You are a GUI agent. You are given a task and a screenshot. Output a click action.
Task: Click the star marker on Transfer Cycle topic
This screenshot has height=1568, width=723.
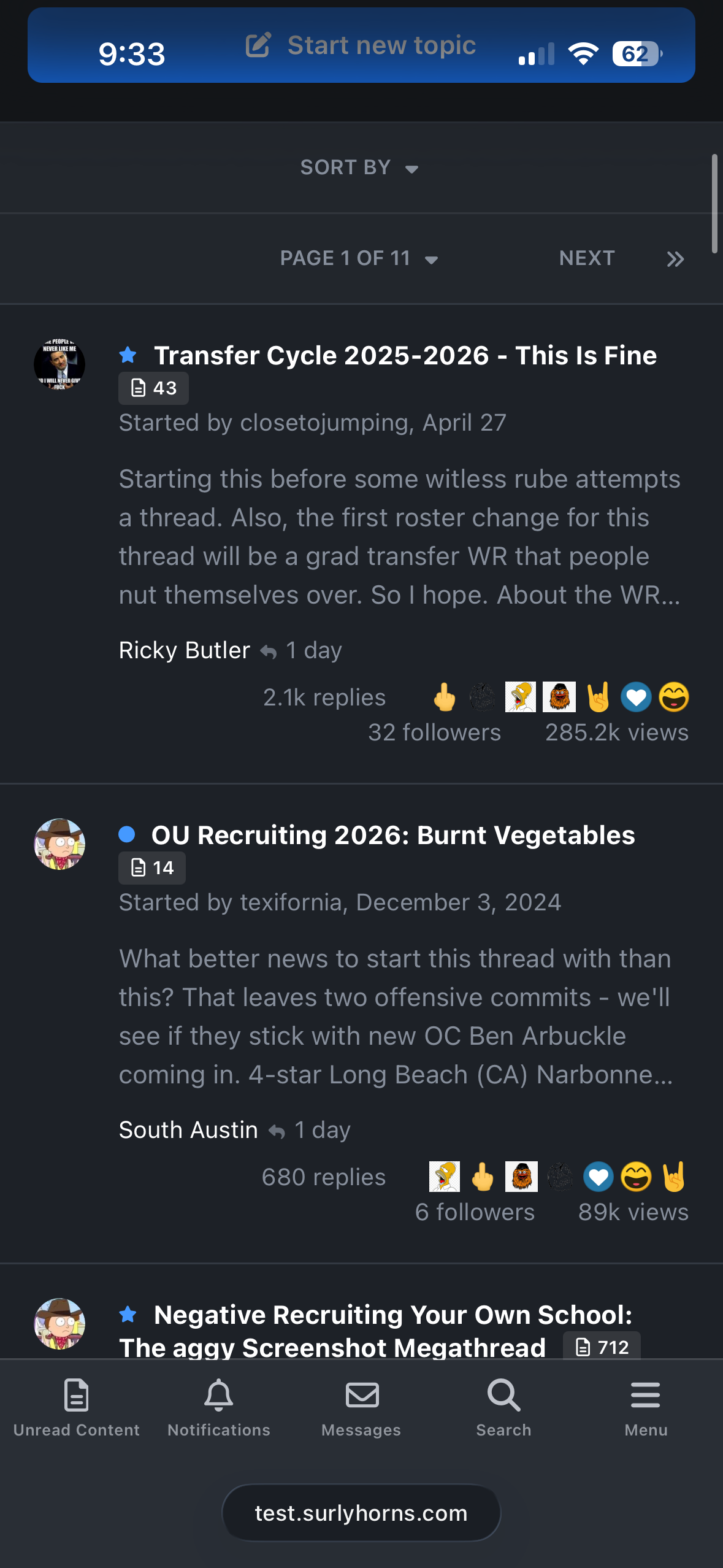click(128, 355)
